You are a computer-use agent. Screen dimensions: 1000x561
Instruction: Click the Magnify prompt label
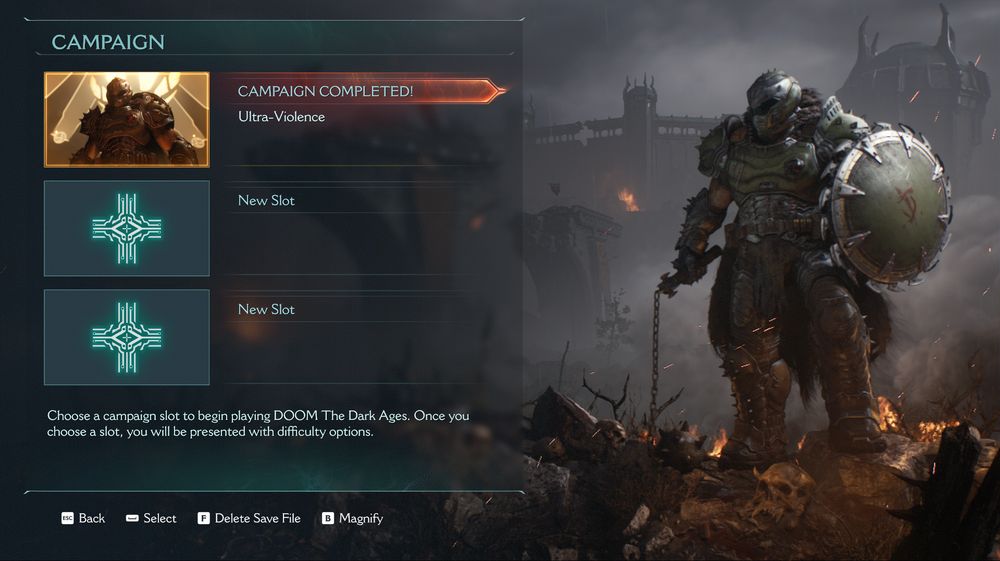click(361, 519)
